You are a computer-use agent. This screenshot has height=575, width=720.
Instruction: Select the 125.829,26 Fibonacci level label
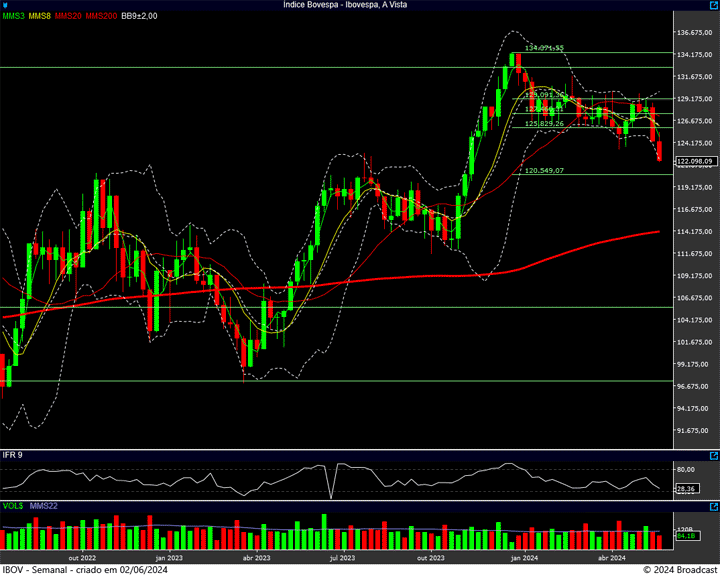click(x=545, y=123)
